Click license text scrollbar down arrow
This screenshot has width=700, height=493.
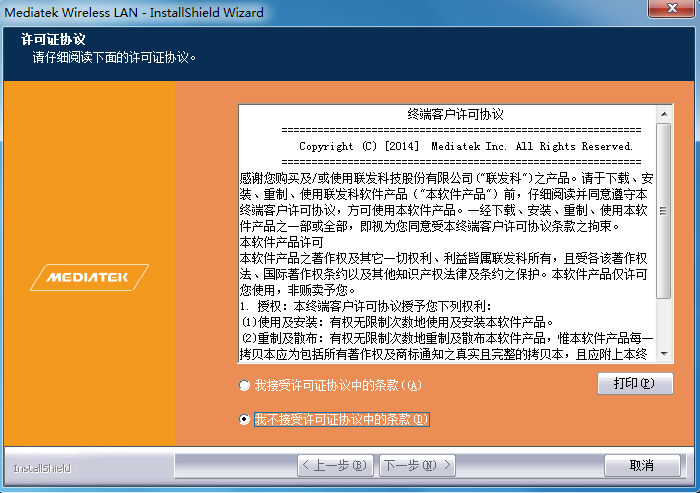pos(664,354)
